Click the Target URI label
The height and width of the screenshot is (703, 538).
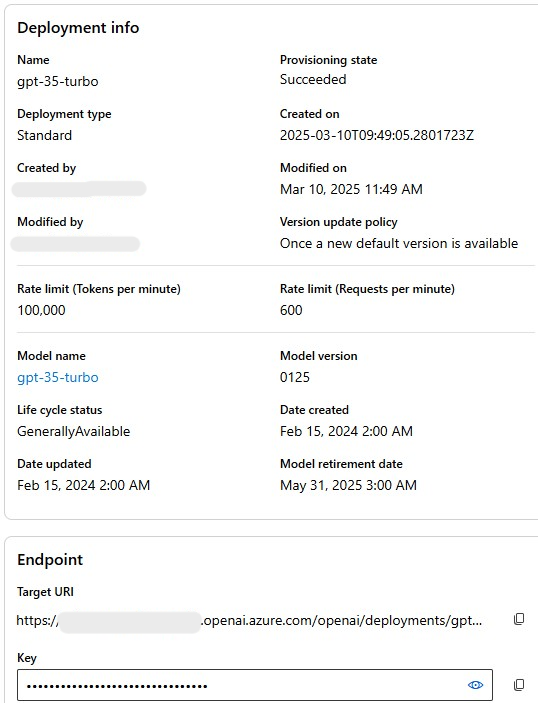tap(45, 592)
